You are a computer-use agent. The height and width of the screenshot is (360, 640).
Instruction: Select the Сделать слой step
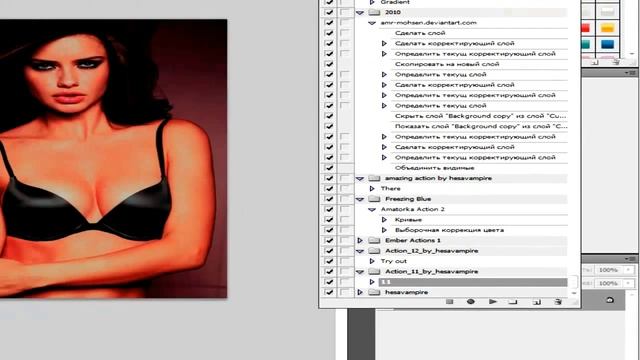[420, 33]
